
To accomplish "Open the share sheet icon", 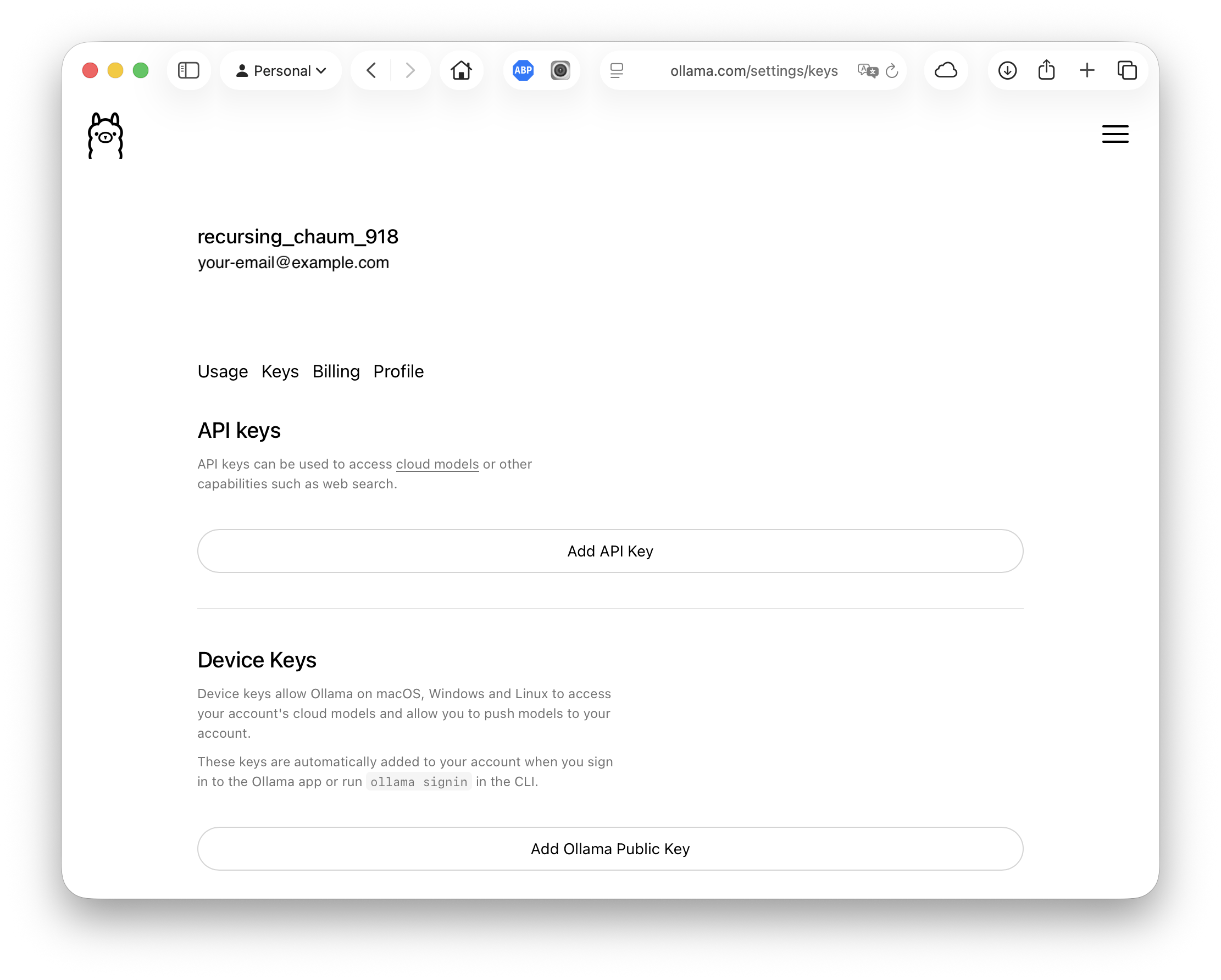I will pos(1046,70).
